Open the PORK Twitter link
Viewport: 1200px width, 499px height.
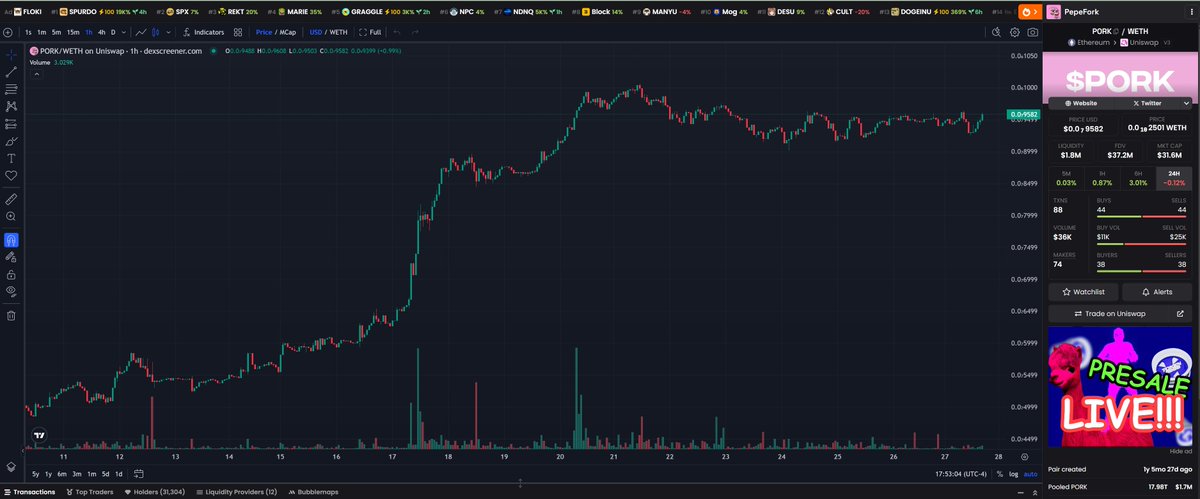pyautogui.click(x=1147, y=102)
